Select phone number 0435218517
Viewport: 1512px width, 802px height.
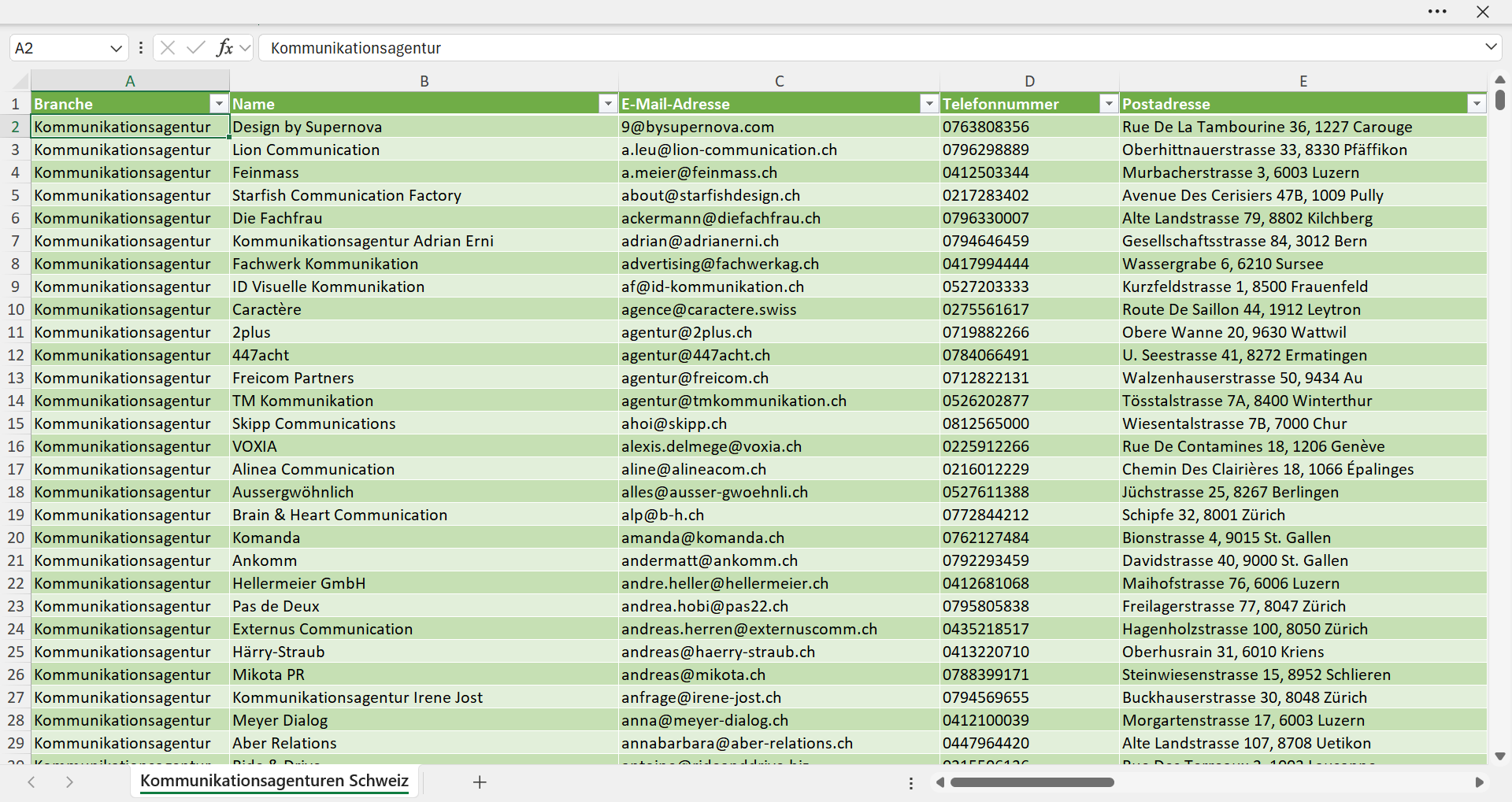point(1029,629)
